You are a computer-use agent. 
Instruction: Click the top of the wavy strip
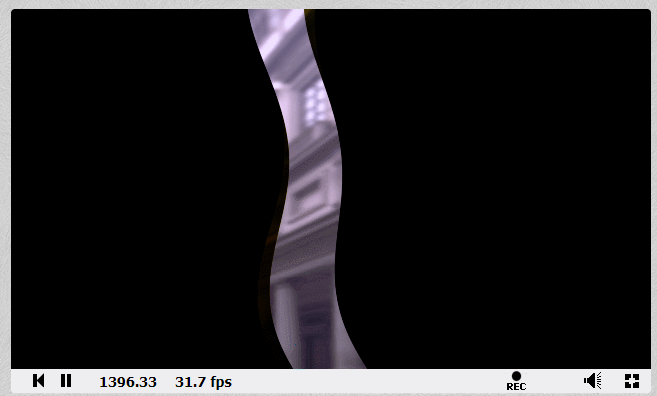[277, 19]
